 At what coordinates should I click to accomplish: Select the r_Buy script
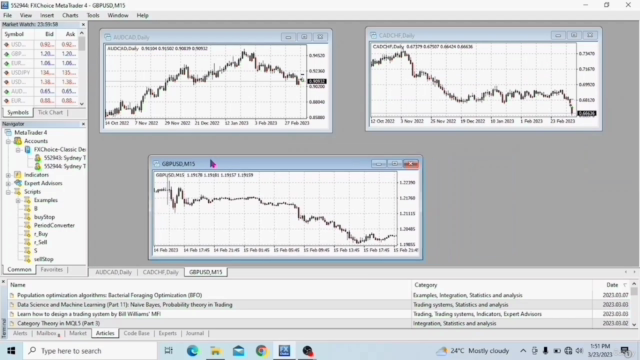pyautogui.click(x=41, y=234)
